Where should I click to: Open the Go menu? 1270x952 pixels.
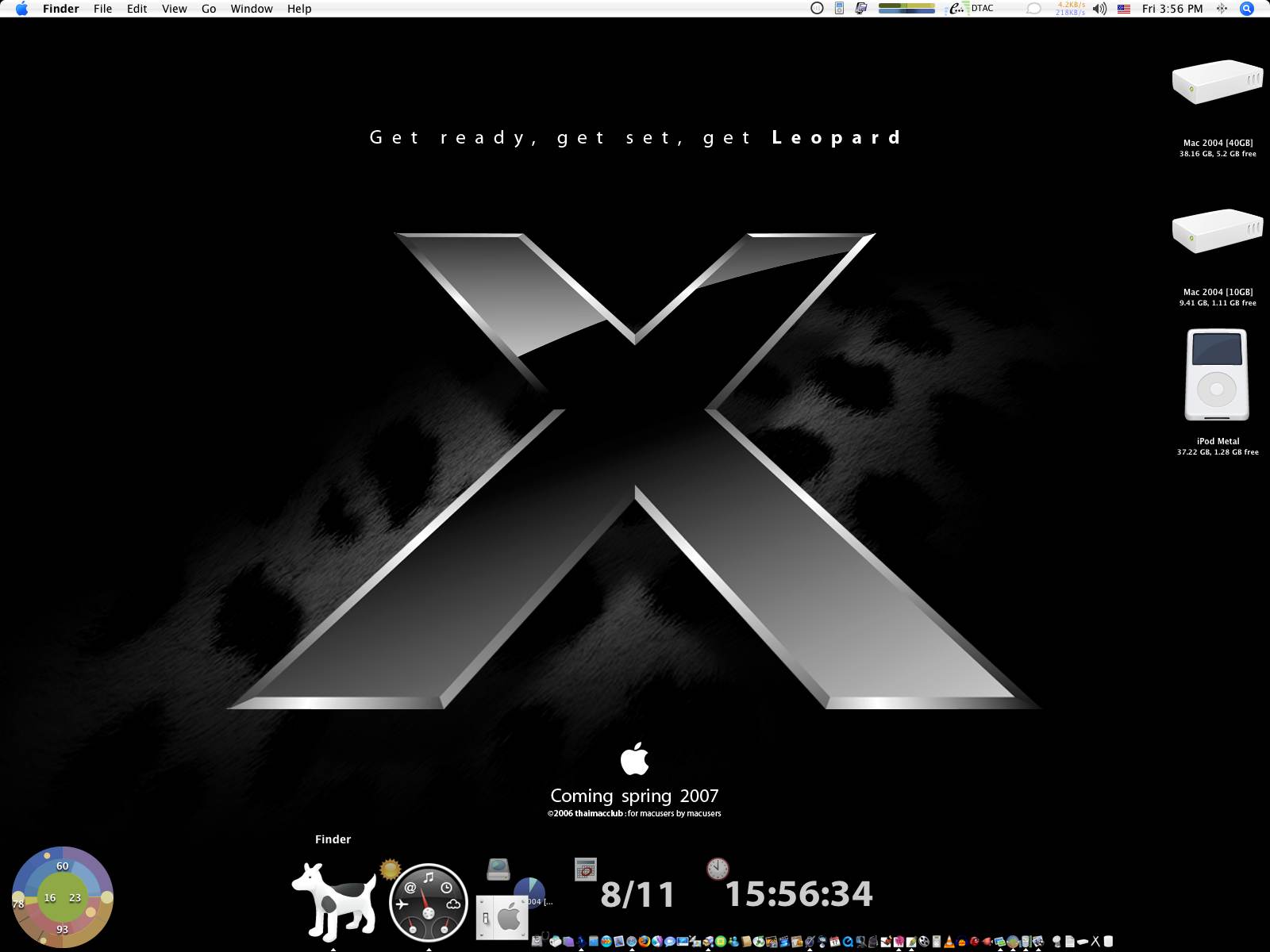tap(209, 9)
